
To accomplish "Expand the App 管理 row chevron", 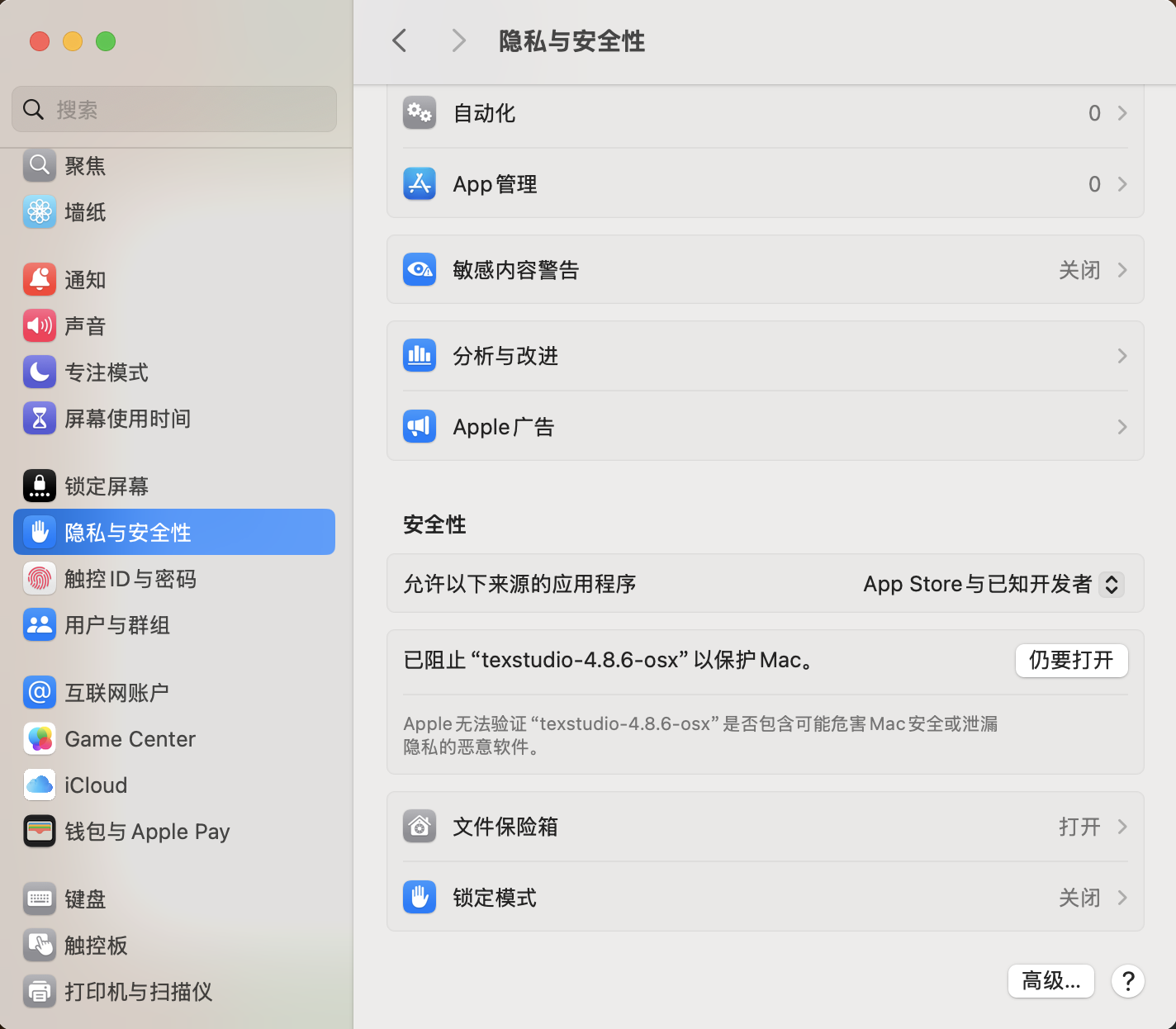I will [1122, 184].
